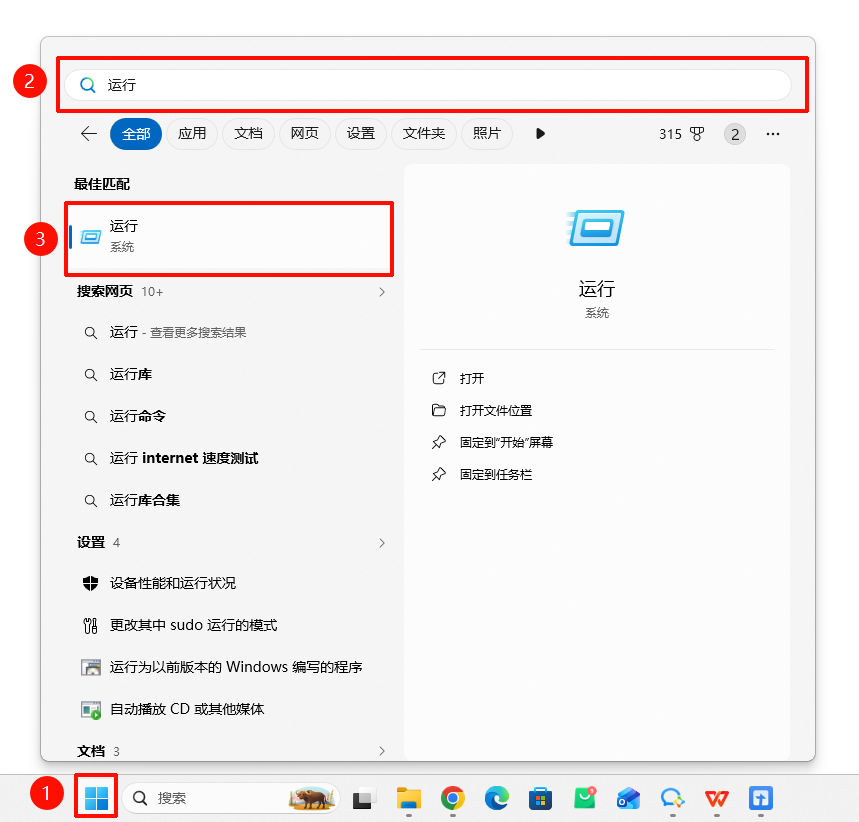
Task: Launch Microsoft Edge from the taskbar
Action: [x=496, y=798]
